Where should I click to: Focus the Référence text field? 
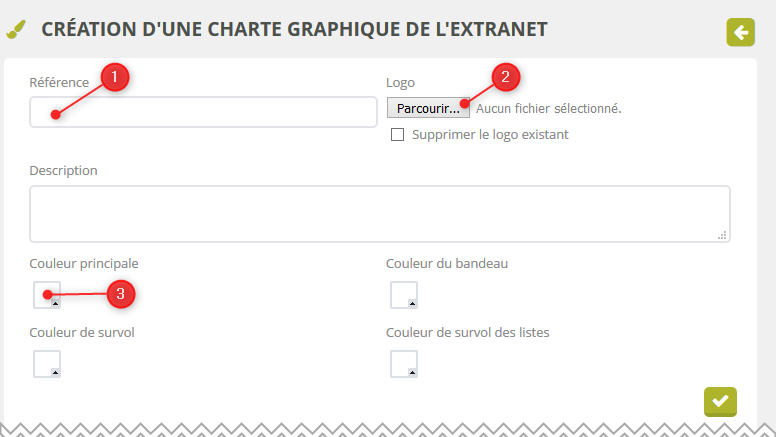pyautogui.click(x=203, y=112)
